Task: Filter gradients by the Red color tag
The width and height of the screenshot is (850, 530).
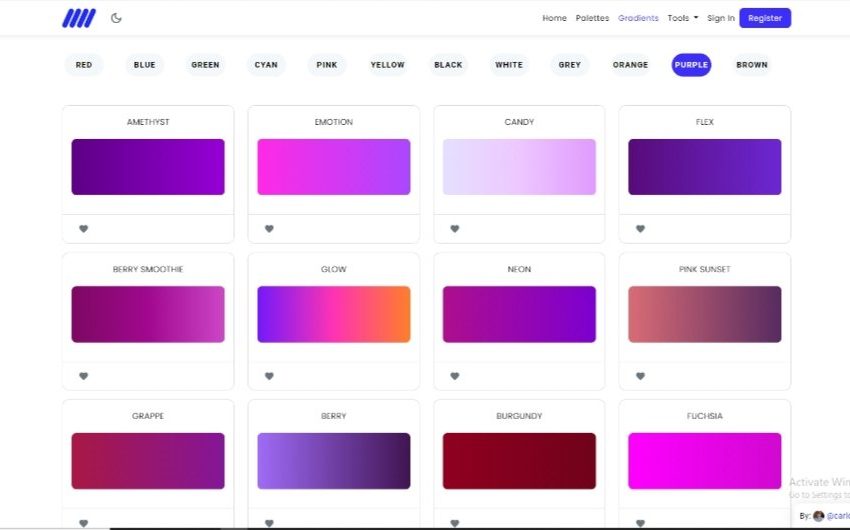Action: tap(84, 65)
